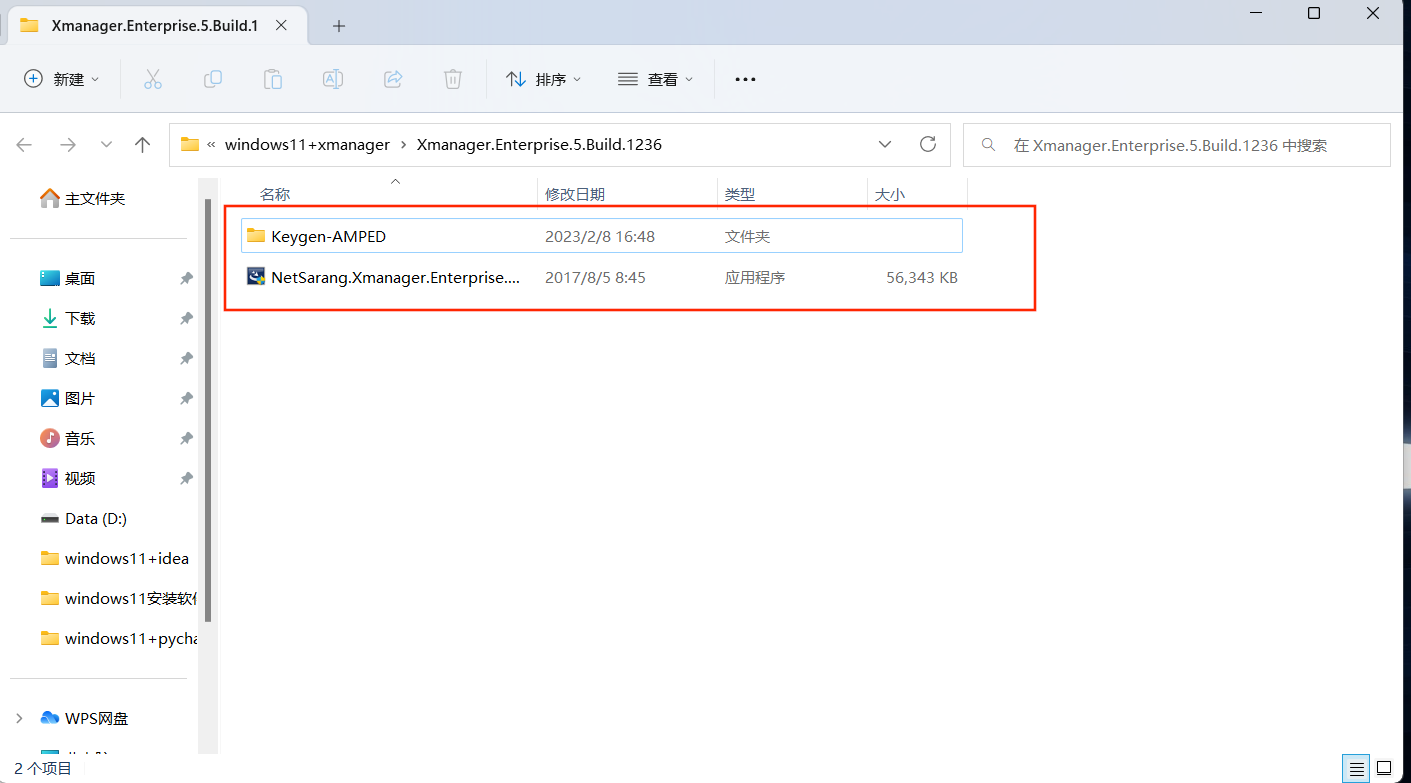Image resolution: width=1411 pixels, height=783 pixels.
Task: Sort by 大小 column header
Action: 890,195
